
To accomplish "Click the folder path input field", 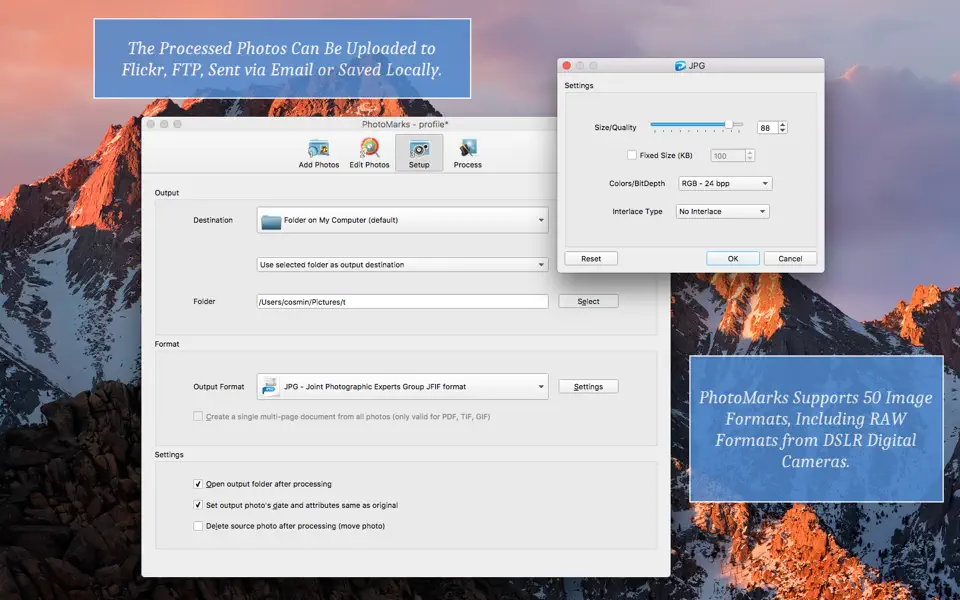I will 400,301.
